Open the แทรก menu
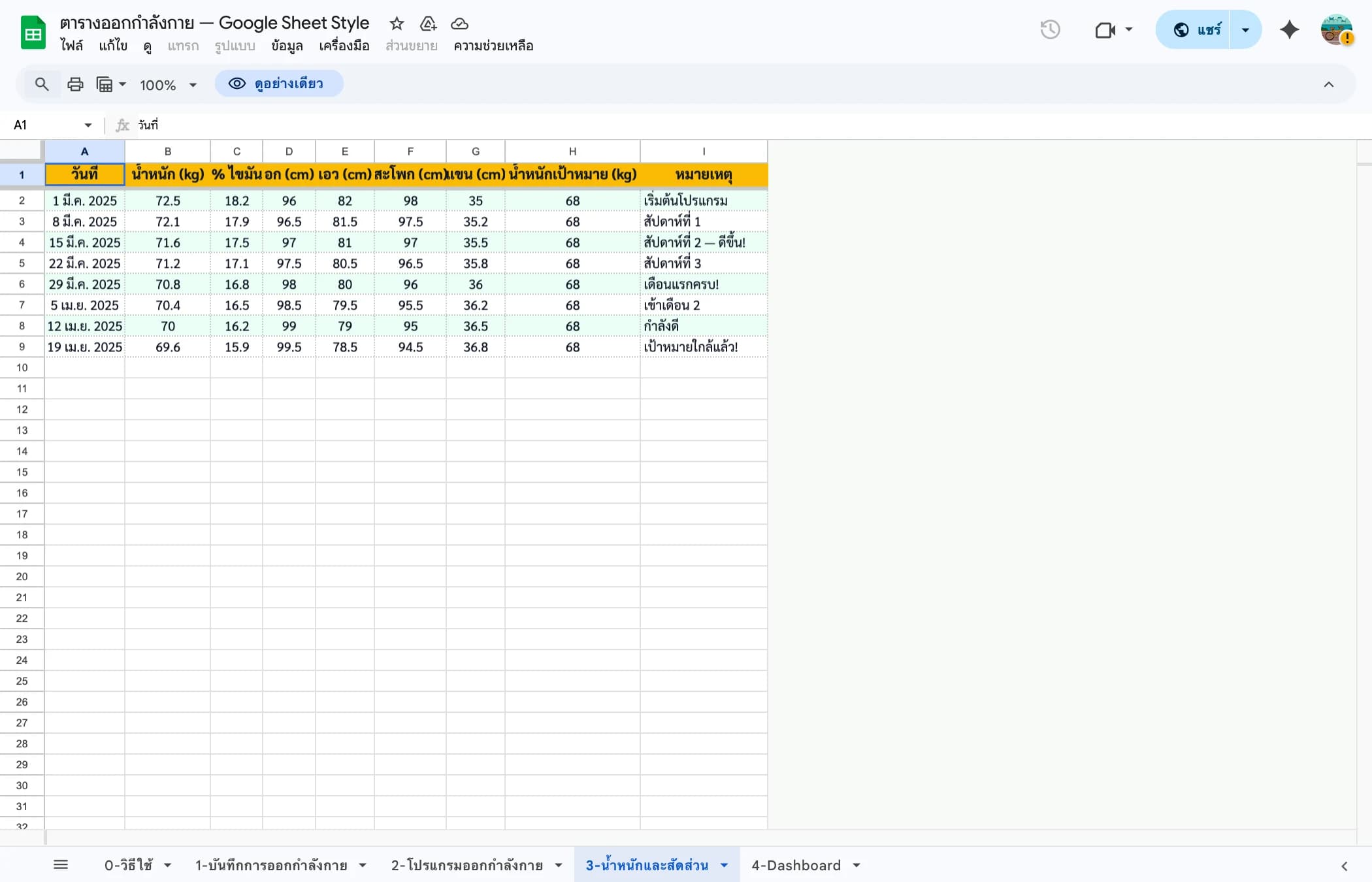 tap(183, 46)
